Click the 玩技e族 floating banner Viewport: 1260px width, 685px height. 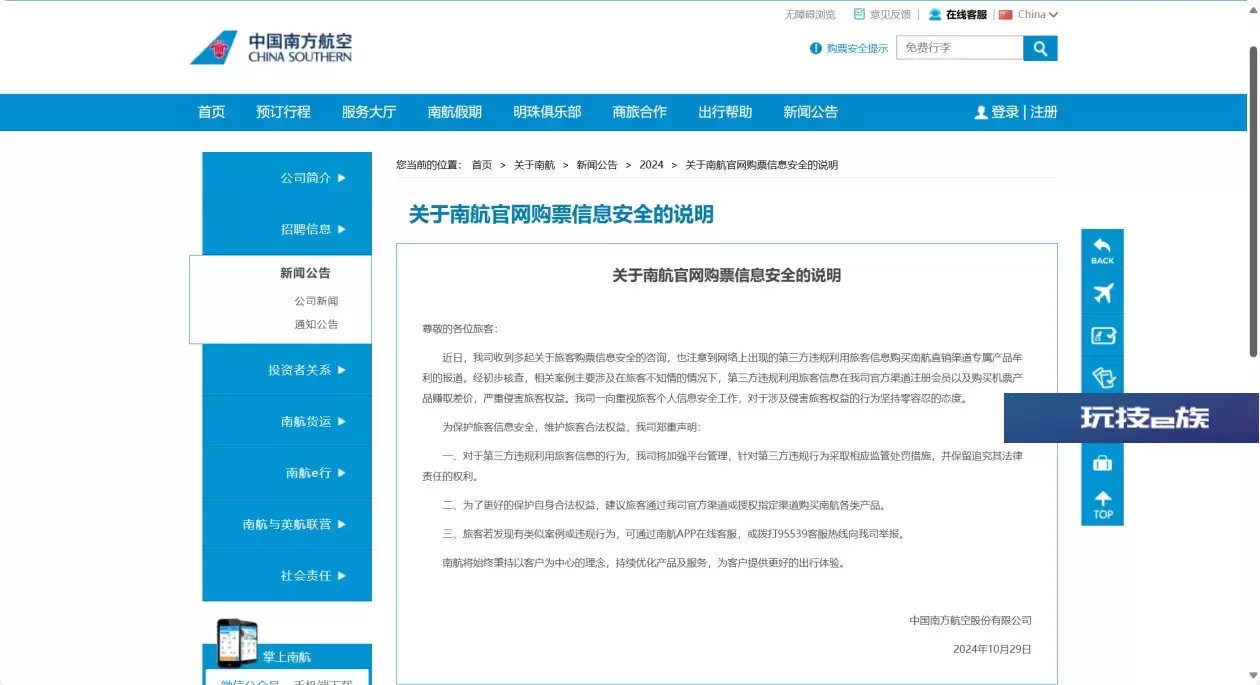click(1131, 418)
